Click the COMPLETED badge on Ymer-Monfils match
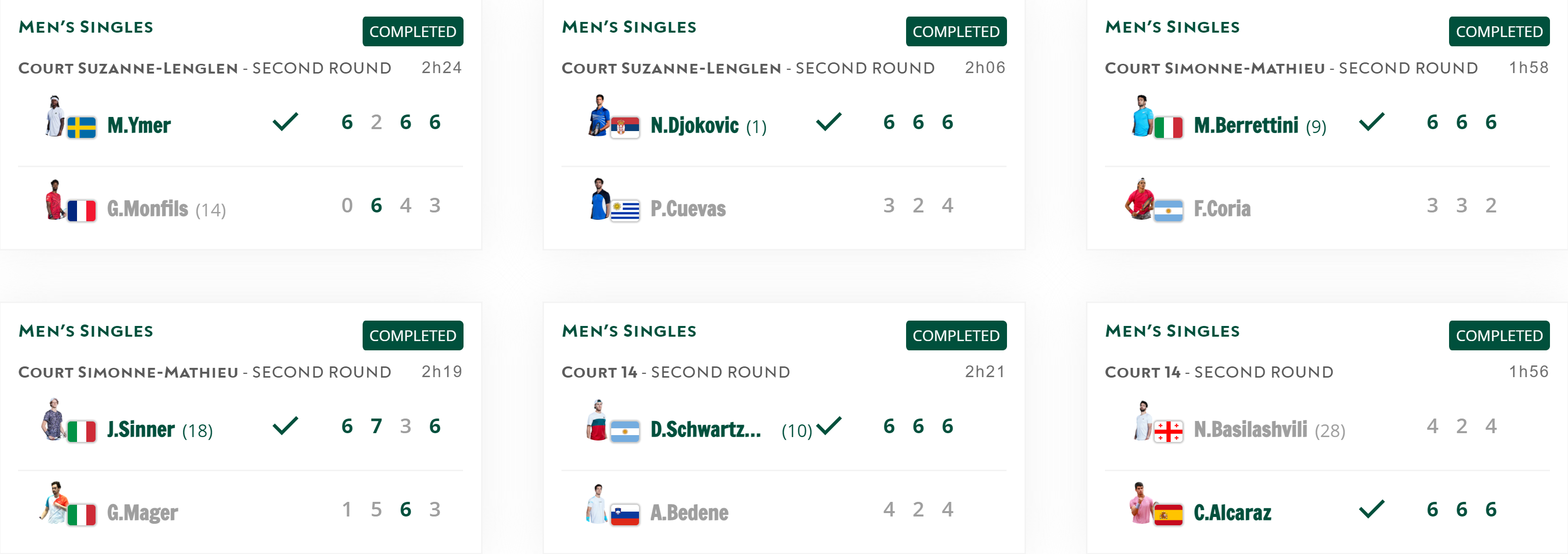Screen dimensions: 1568x554 [x=413, y=32]
